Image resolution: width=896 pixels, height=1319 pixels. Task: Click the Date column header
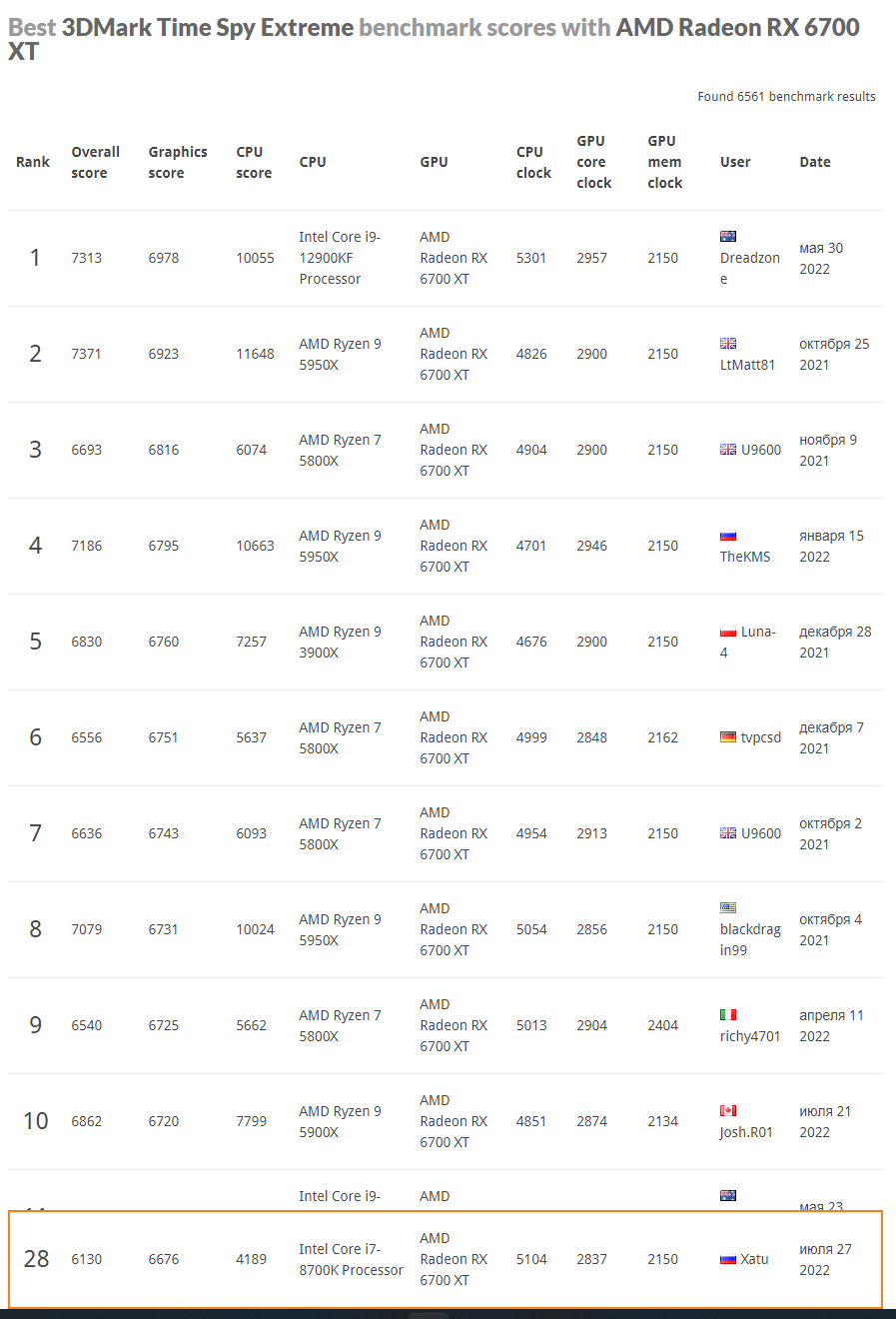tap(815, 162)
